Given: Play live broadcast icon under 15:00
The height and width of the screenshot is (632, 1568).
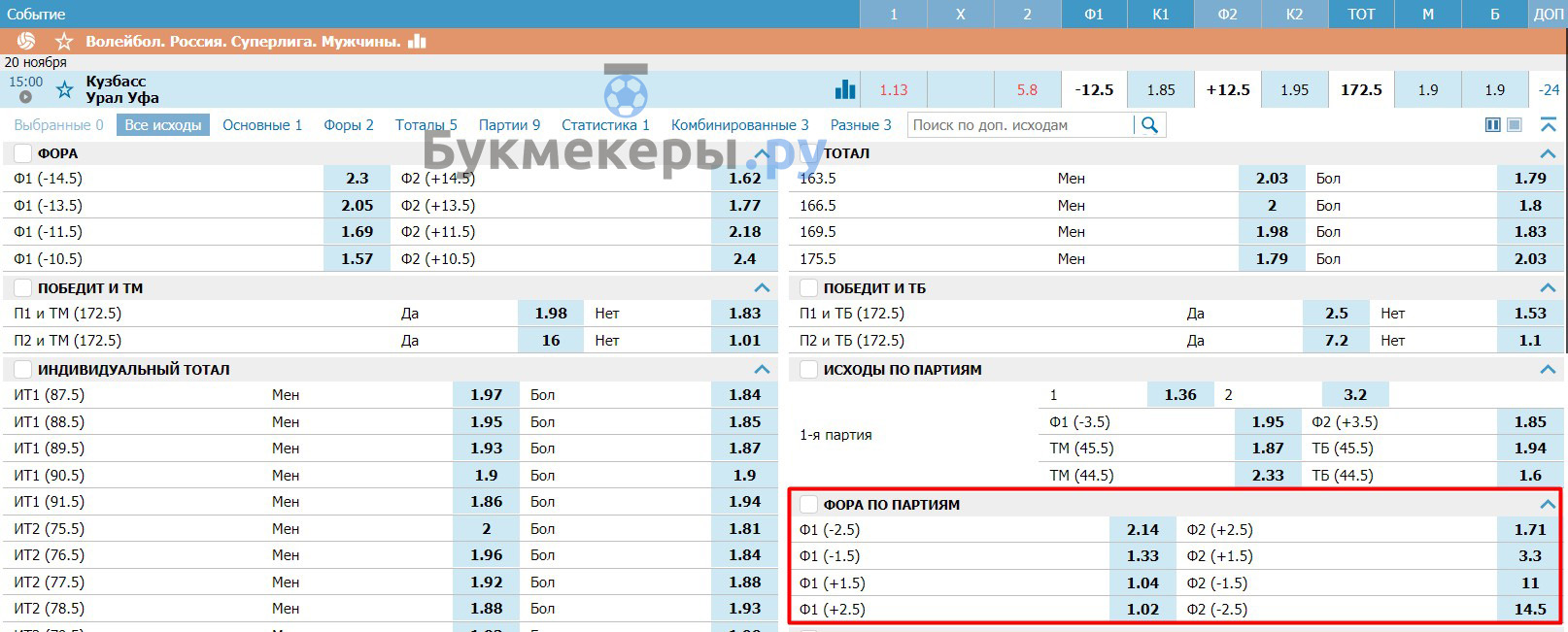Looking at the screenshot, I should [x=25, y=97].
